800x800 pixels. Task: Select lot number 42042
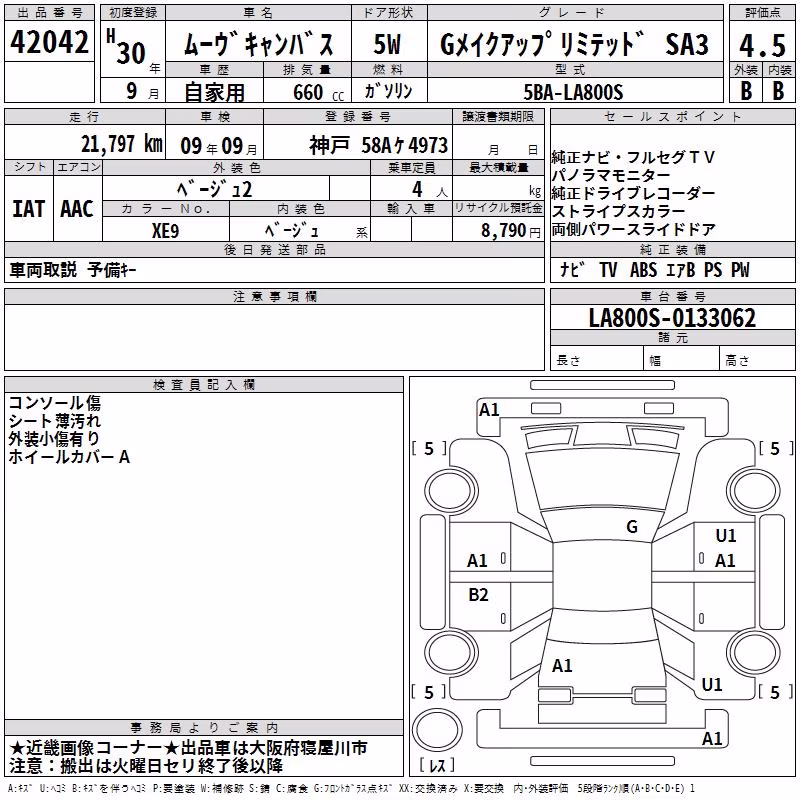(49, 42)
